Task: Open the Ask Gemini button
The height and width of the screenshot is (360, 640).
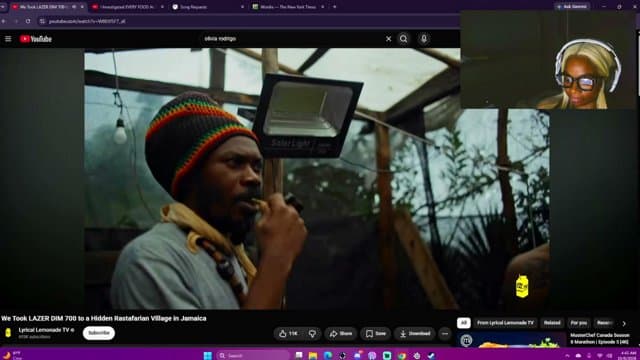Action: (x=572, y=7)
